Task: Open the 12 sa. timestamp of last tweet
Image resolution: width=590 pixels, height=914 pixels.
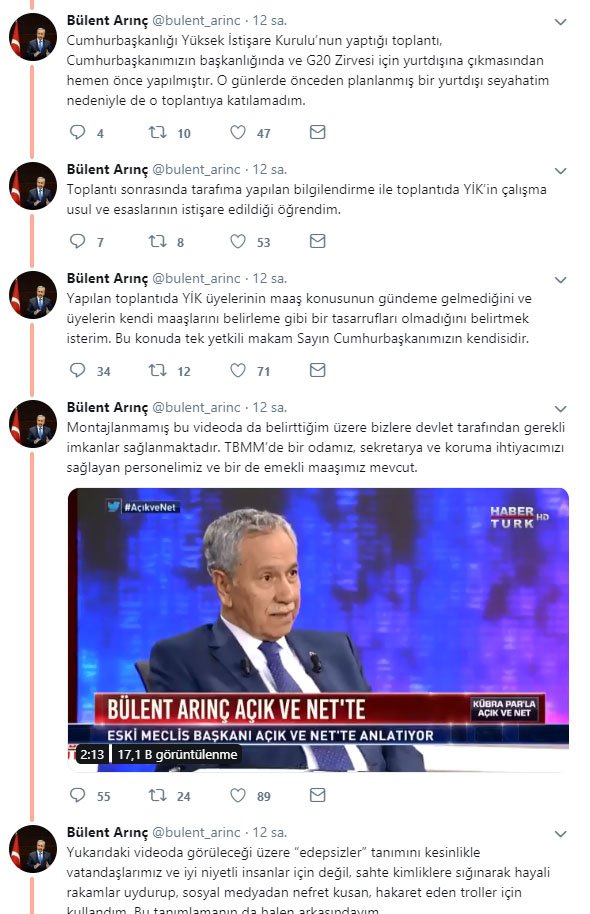Action: 269,832
